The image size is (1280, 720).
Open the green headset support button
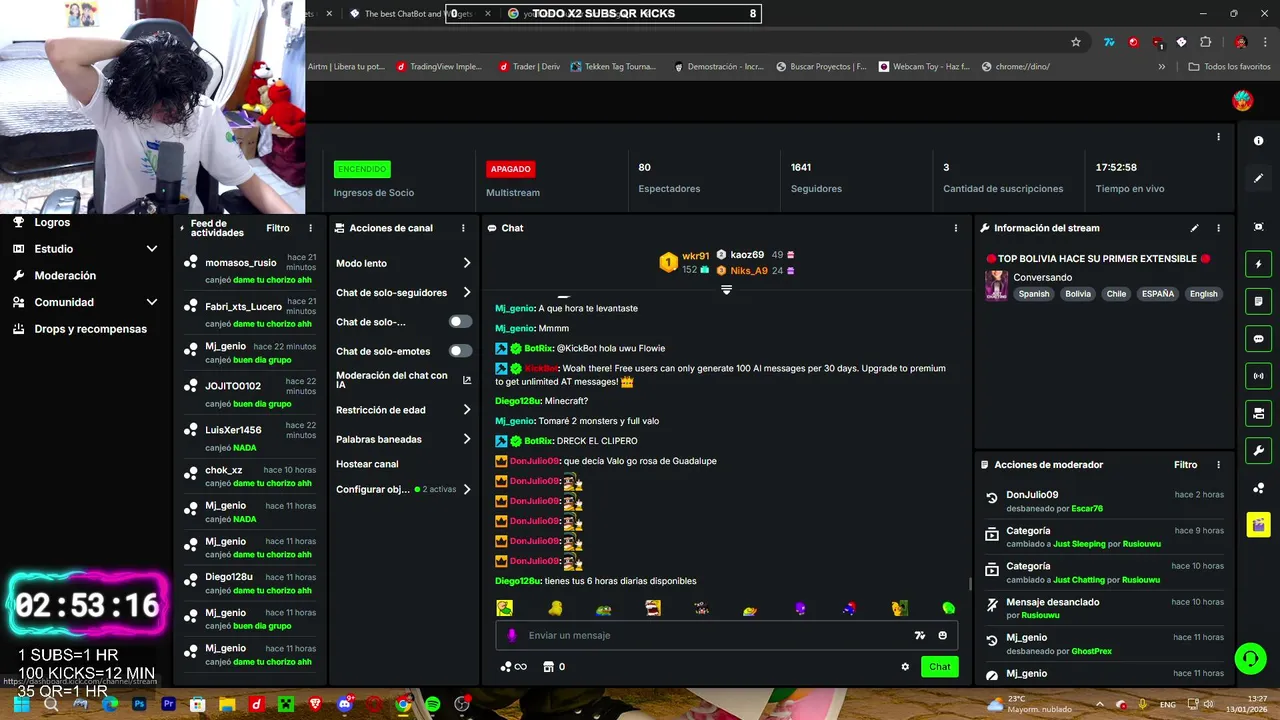pyautogui.click(x=1250, y=658)
